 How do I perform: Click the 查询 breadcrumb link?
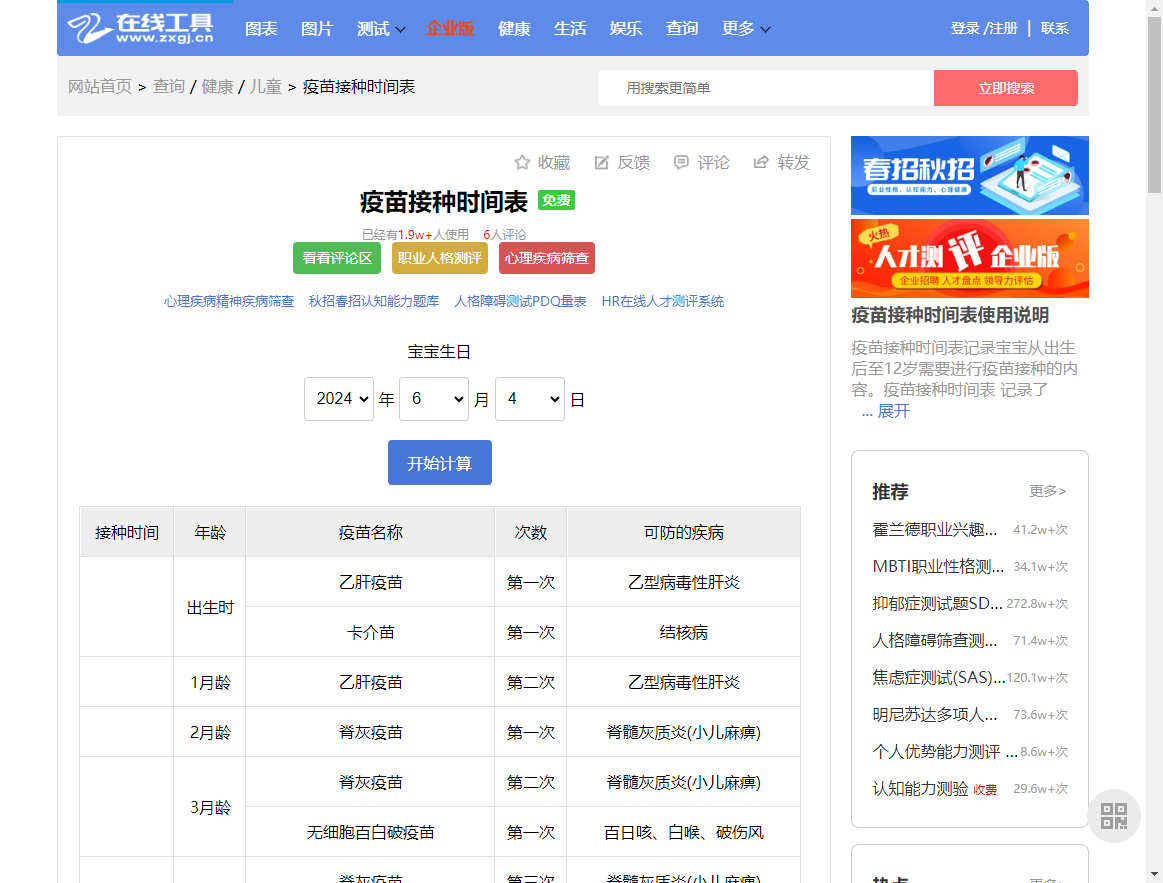pyautogui.click(x=168, y=87)
